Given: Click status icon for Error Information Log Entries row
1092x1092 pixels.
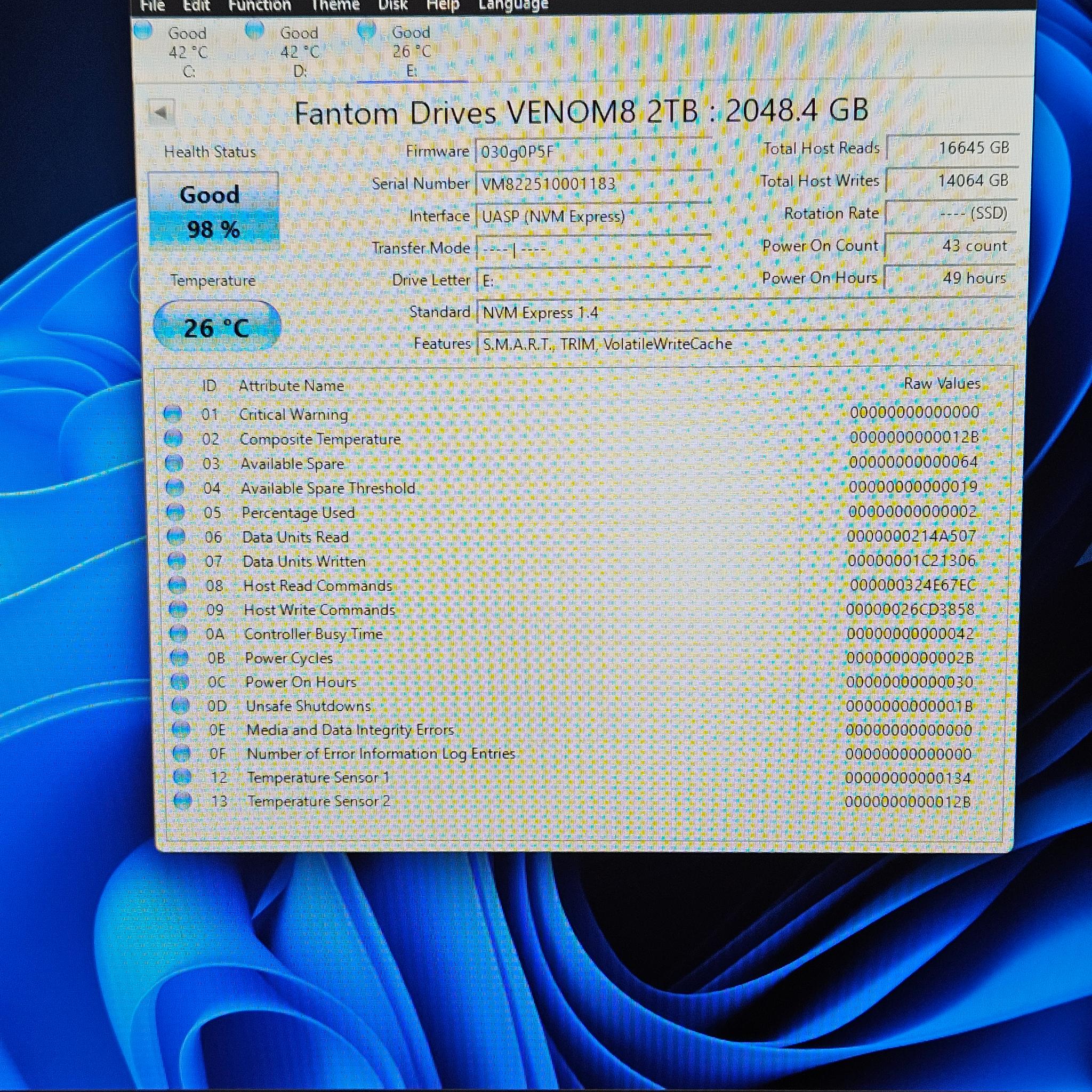Looking at the screenshot, I should click(x=181, y=753).
